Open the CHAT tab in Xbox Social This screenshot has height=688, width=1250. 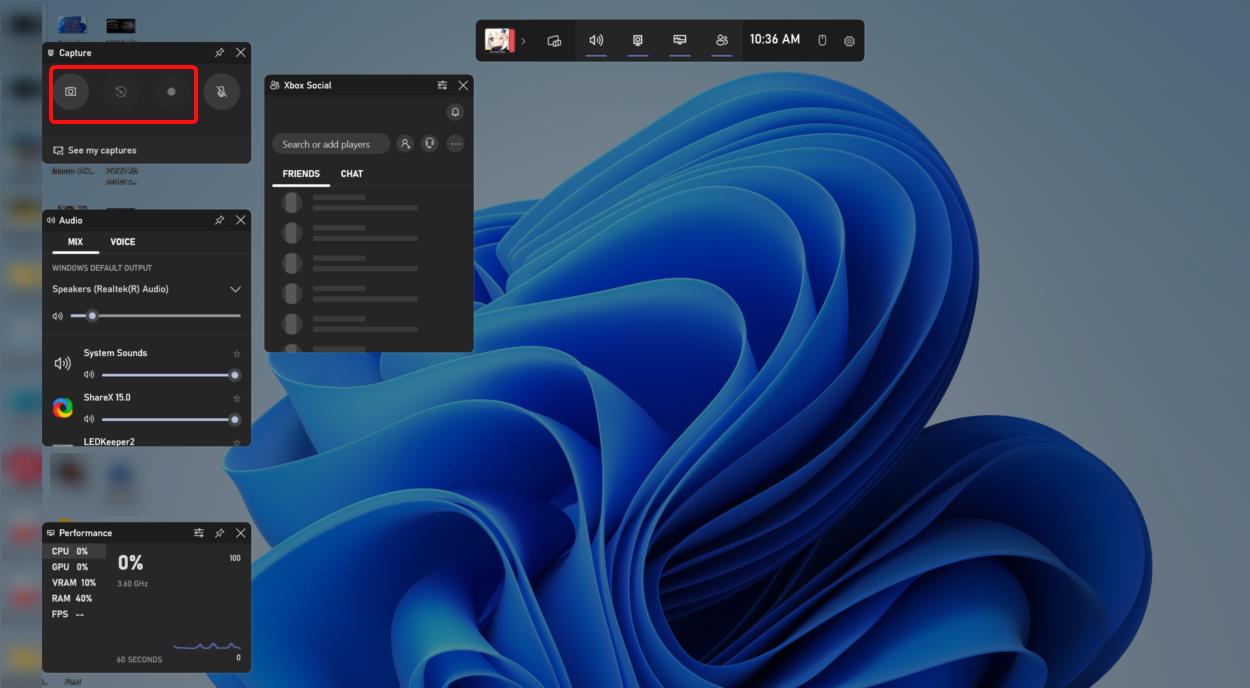[352, 173]
